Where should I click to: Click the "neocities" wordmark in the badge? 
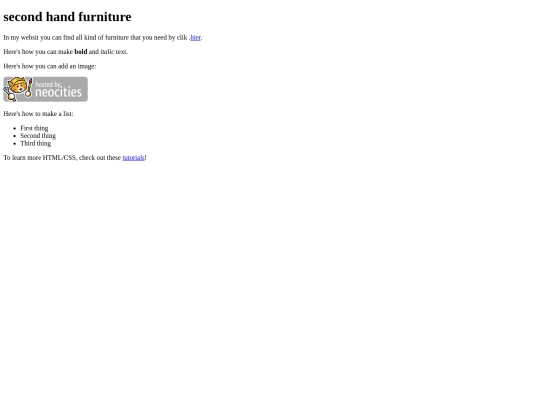pos(59,92)
